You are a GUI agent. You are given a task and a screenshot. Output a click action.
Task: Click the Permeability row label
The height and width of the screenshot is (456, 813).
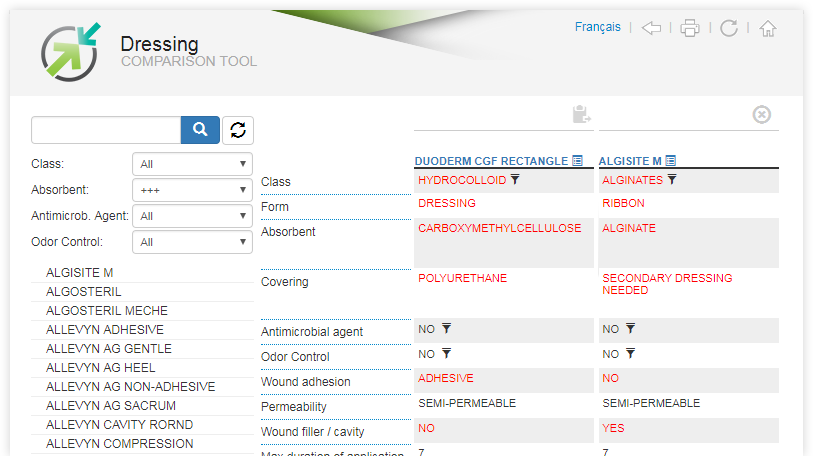coord(294,407)
